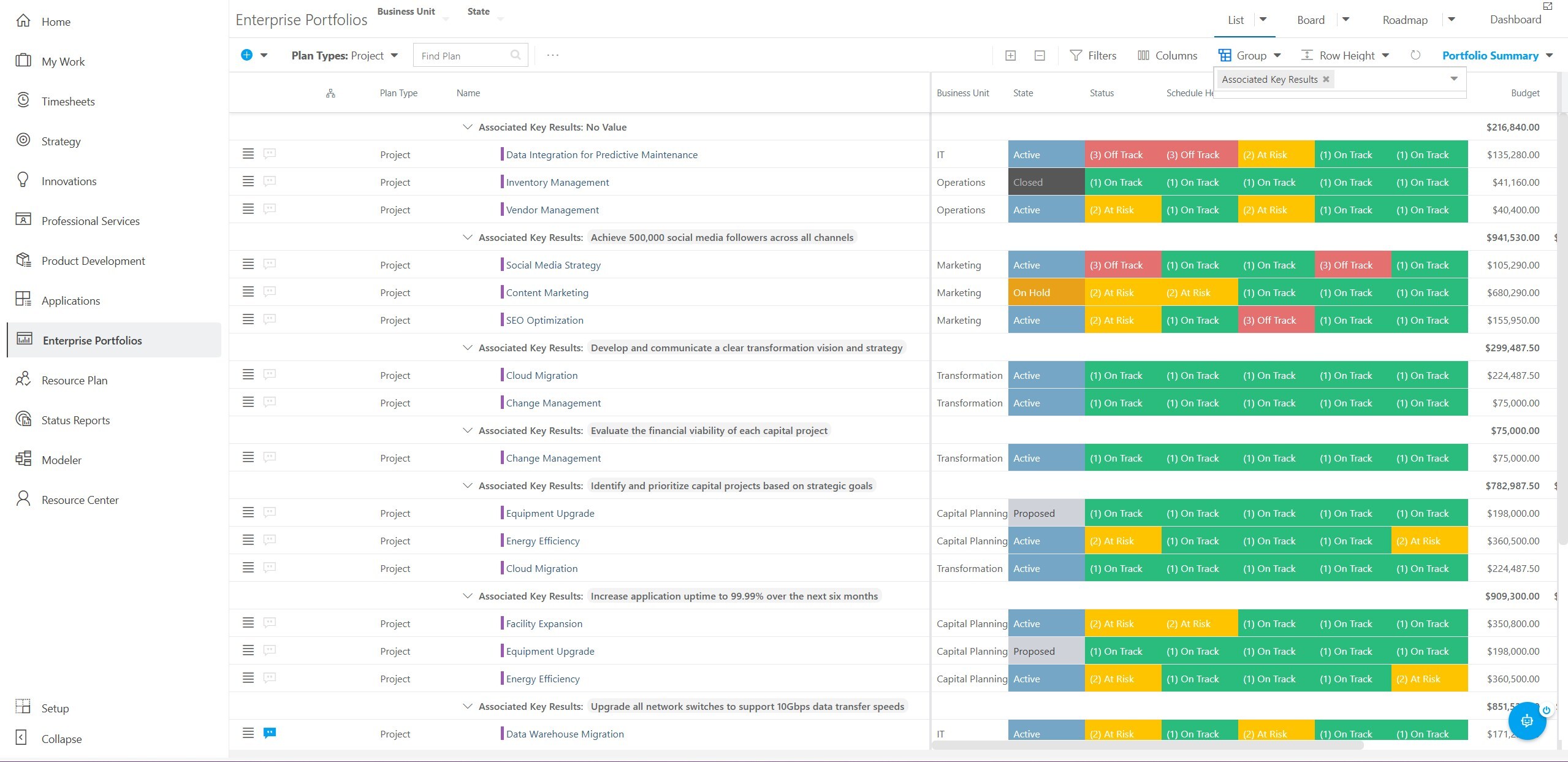Collapse the sidebar navigation

(x=61, y=739)
